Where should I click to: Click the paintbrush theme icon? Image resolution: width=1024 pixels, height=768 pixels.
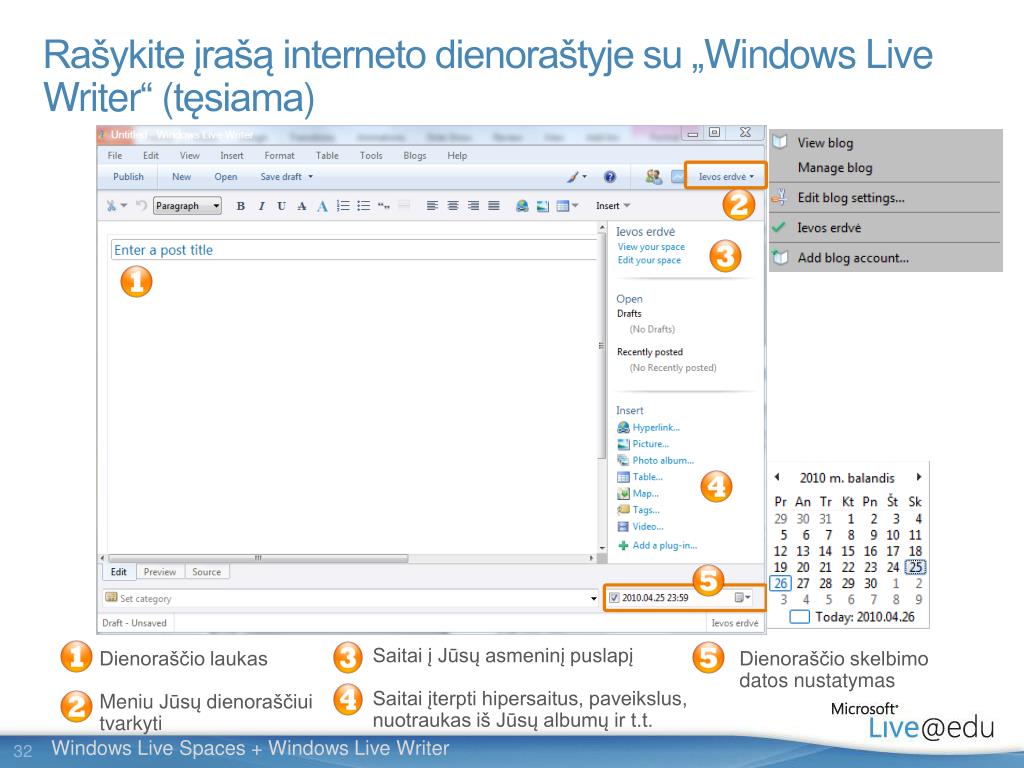coord(573,176)
